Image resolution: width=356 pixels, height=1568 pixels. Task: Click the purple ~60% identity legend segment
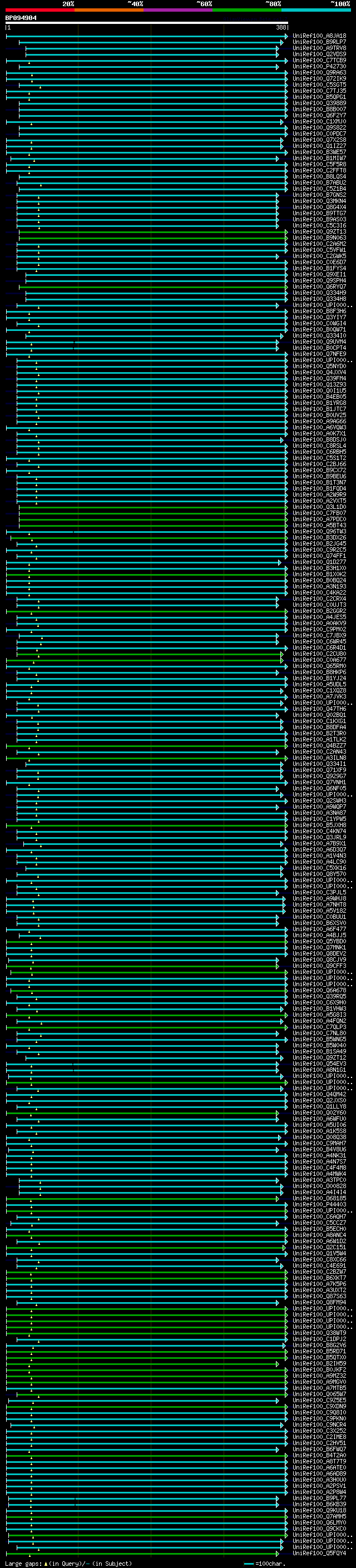pos(179,10)
